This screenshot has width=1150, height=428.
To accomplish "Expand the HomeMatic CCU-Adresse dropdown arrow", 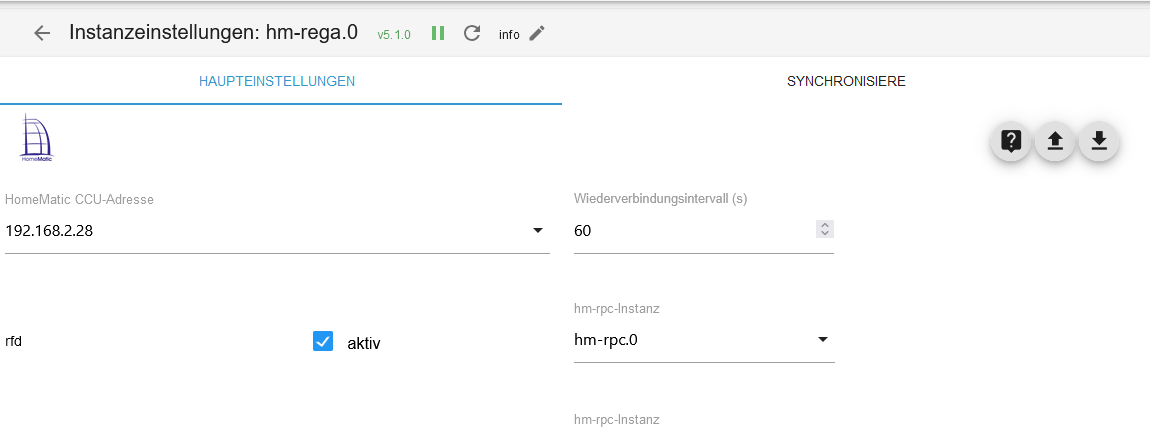I will click(x=538, y=231).
